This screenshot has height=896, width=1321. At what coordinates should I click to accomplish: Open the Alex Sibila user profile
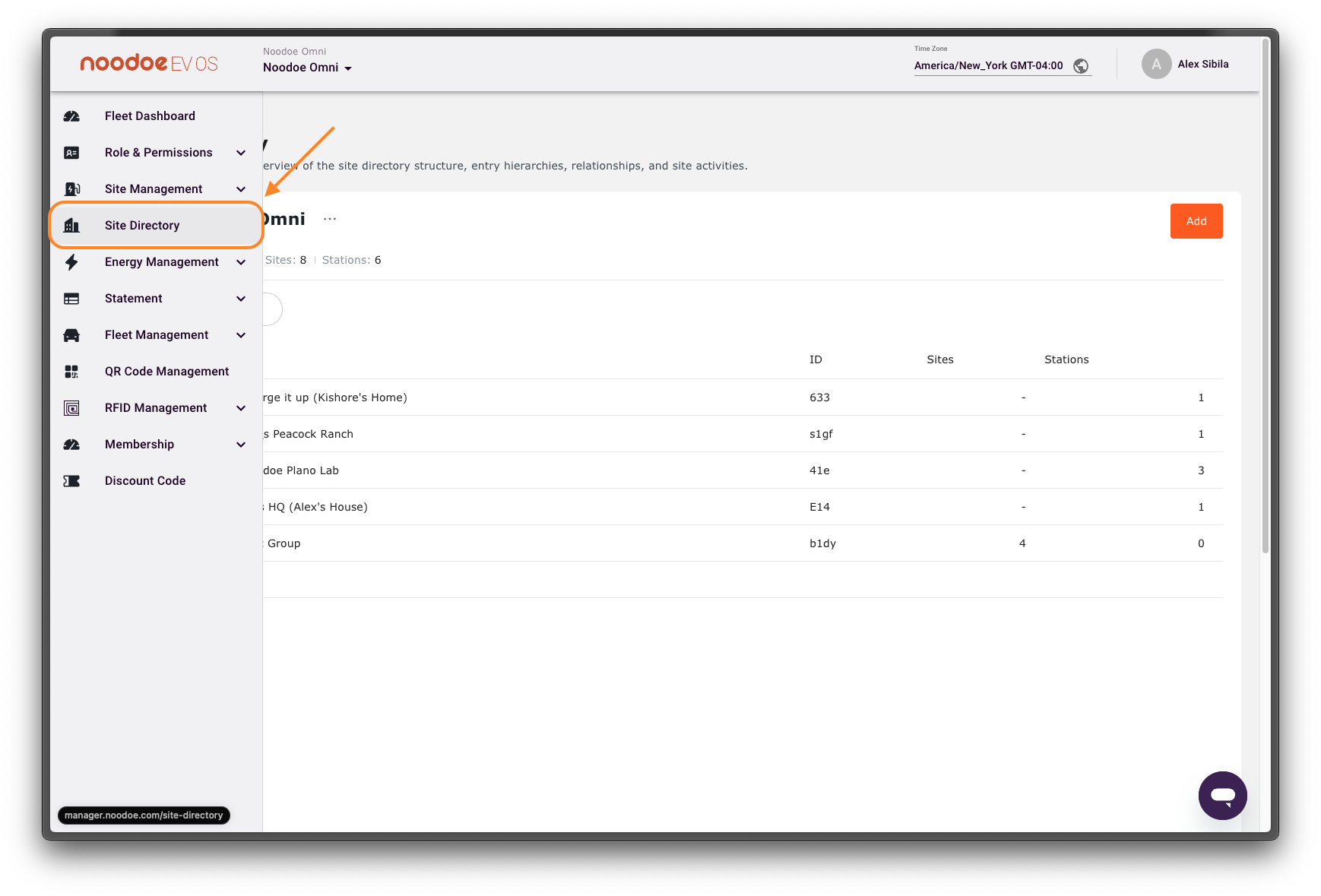click(x=1185, y=65)
